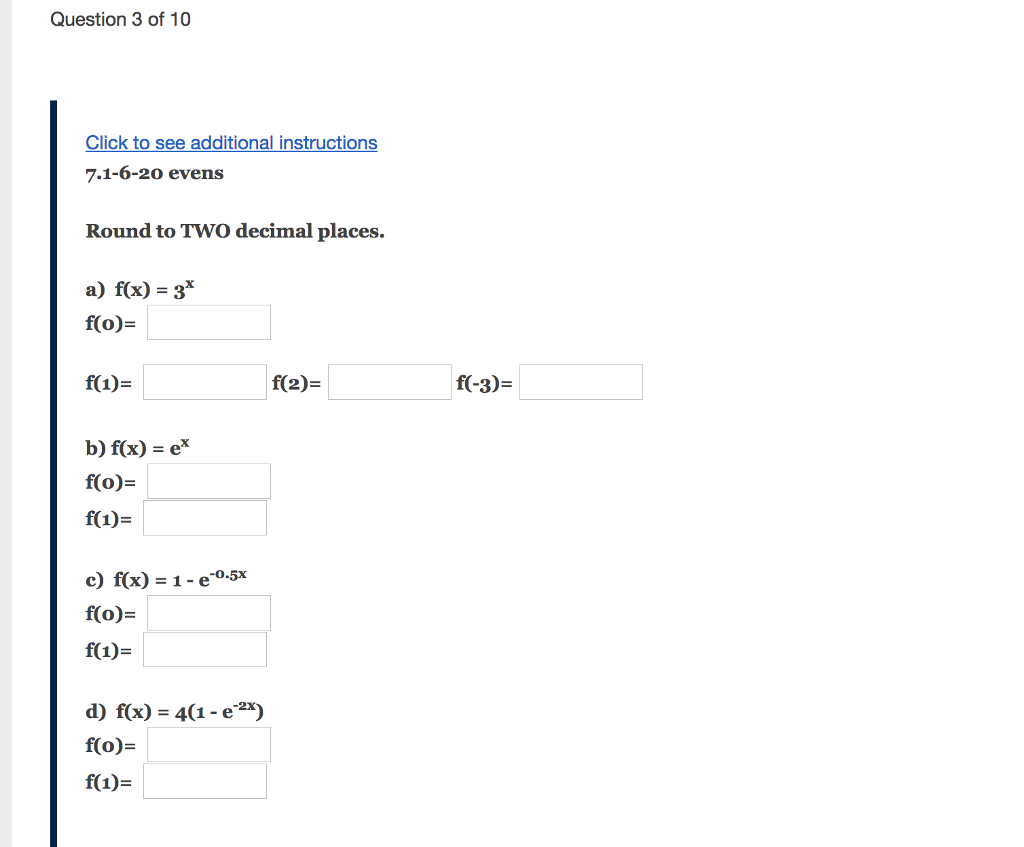
Task: Select the f(2) answer box in part a
Action: [390, 381]
